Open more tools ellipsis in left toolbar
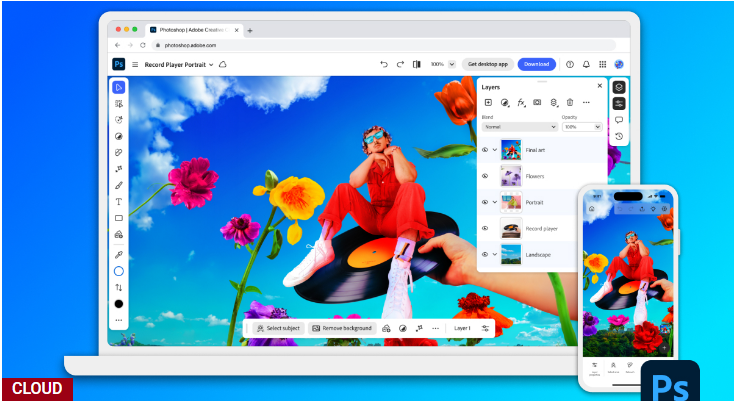The height and width of the screenshot is (402, 736). (119, 320)
